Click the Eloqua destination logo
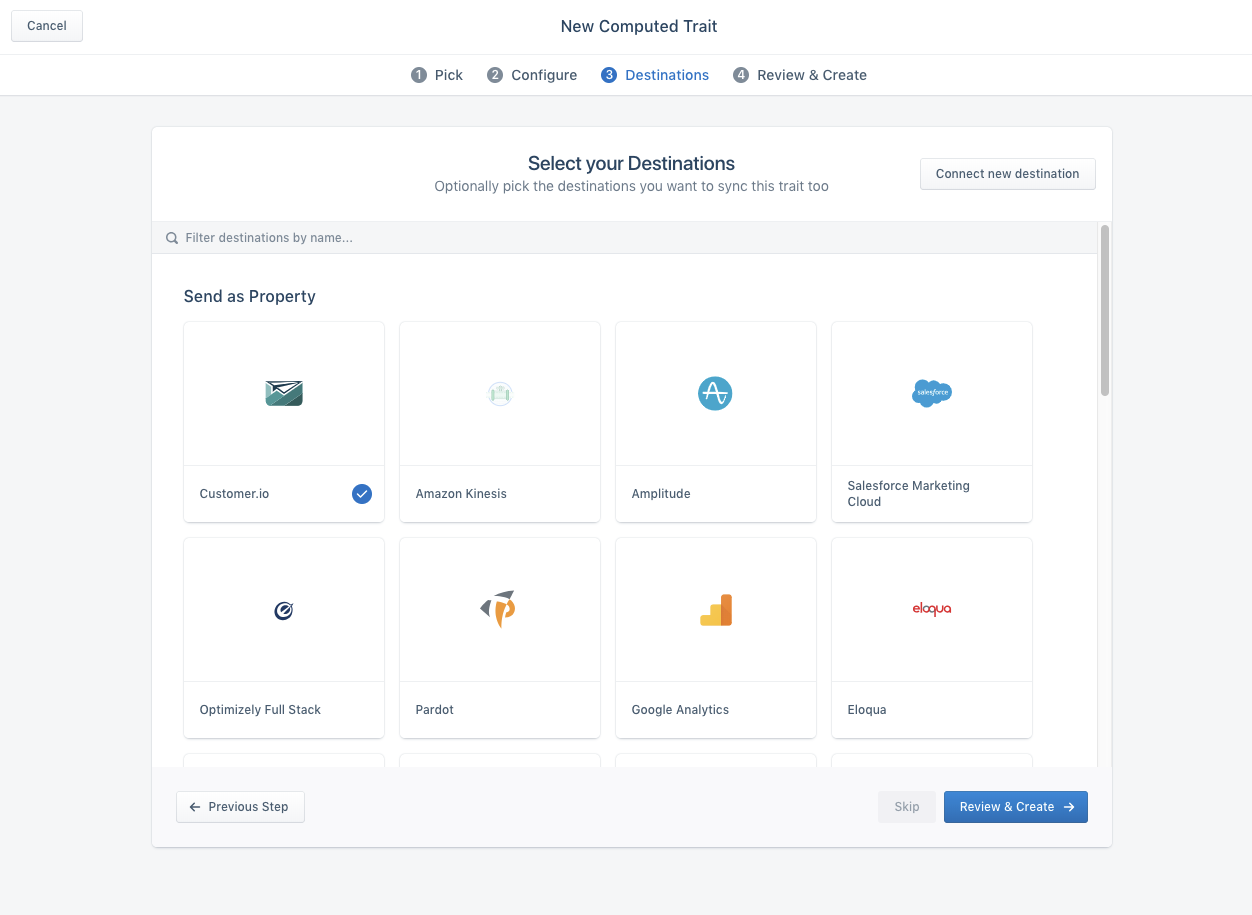 pos(931,609)
